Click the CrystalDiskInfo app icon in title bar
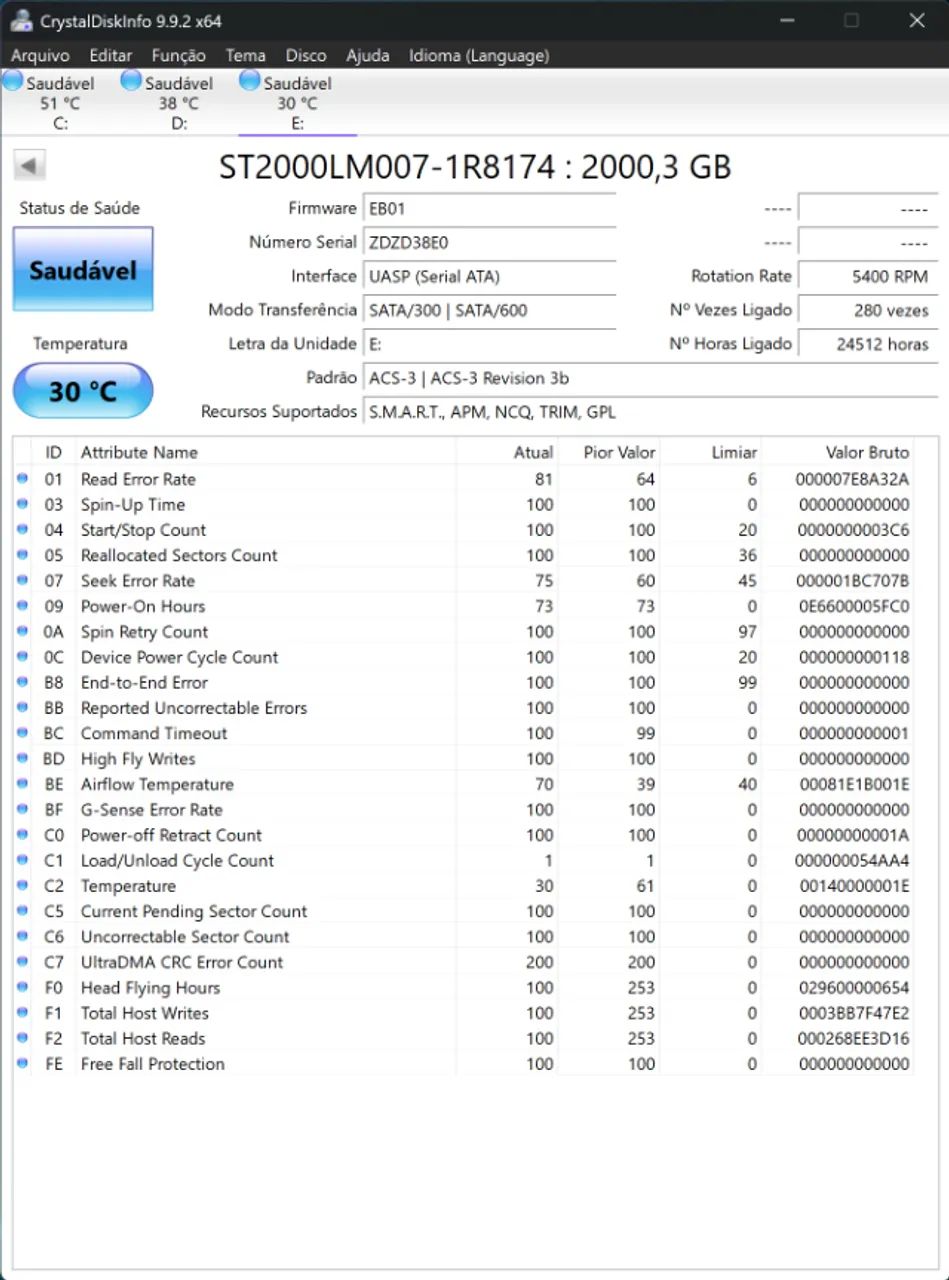 [x=20, y=20]
